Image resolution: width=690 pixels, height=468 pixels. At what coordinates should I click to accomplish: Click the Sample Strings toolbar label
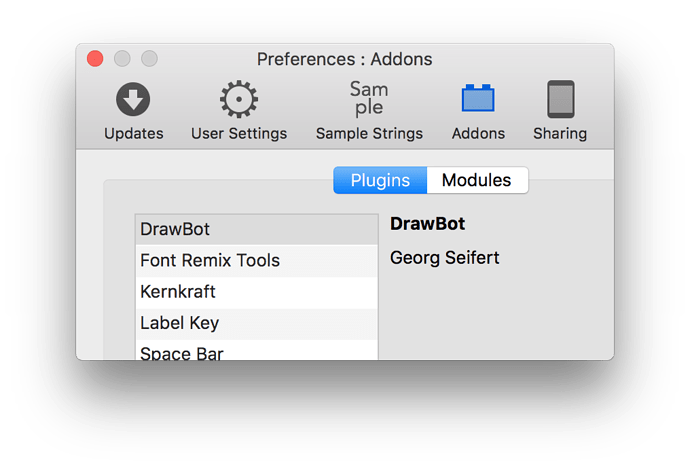[x=369, y=133]
